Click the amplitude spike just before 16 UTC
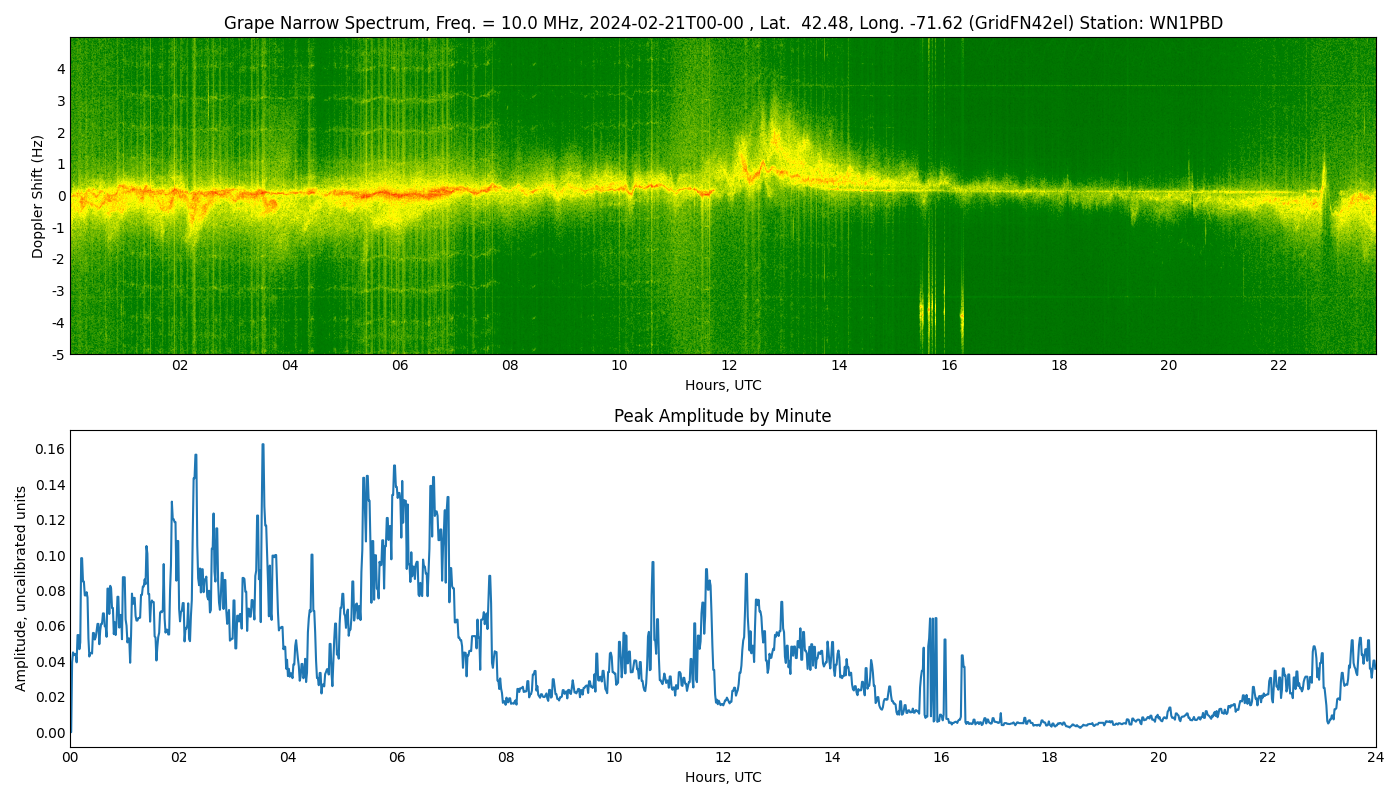 [x=932, y=619]
